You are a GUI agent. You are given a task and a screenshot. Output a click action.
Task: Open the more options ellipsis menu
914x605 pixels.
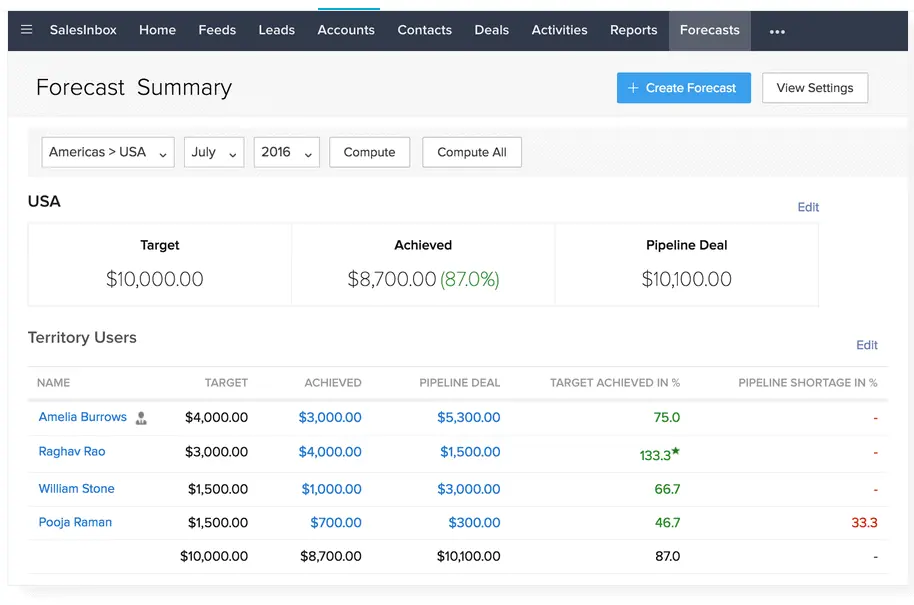point(777,32)
